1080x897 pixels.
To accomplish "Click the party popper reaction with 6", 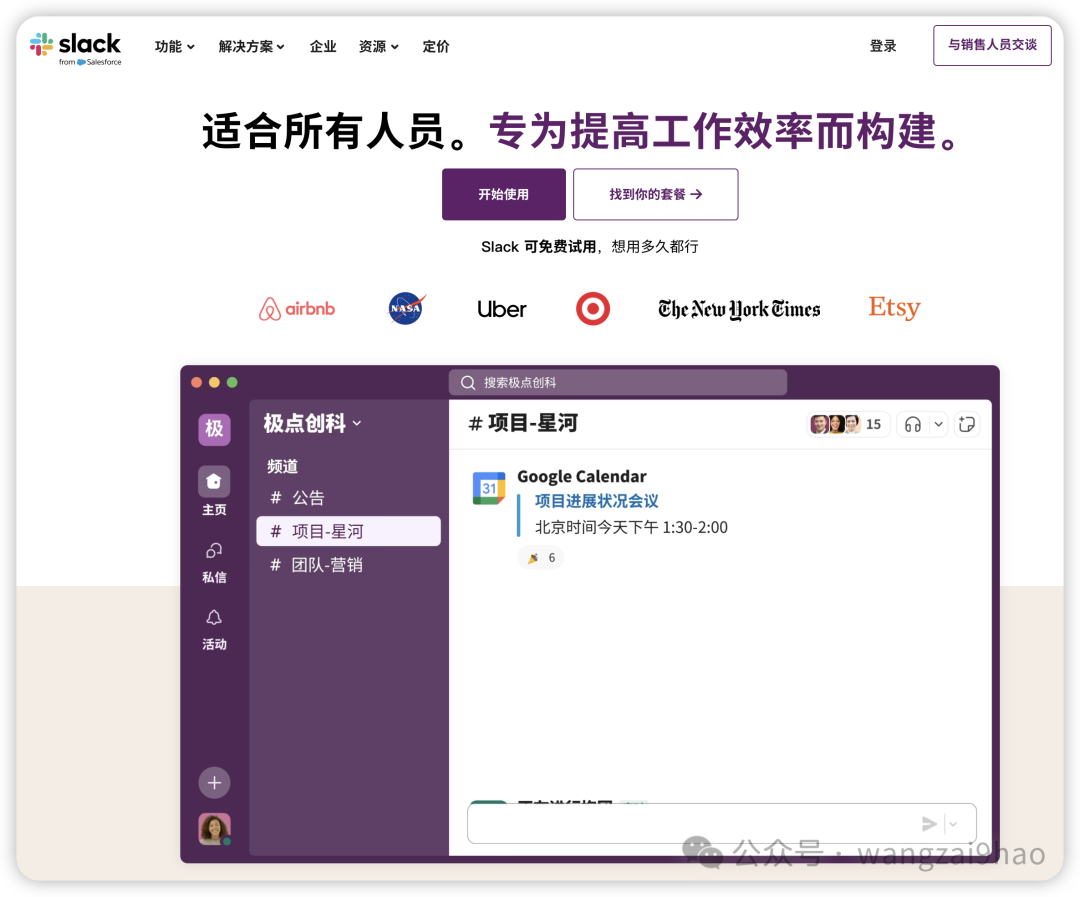I will coord(541,558).
